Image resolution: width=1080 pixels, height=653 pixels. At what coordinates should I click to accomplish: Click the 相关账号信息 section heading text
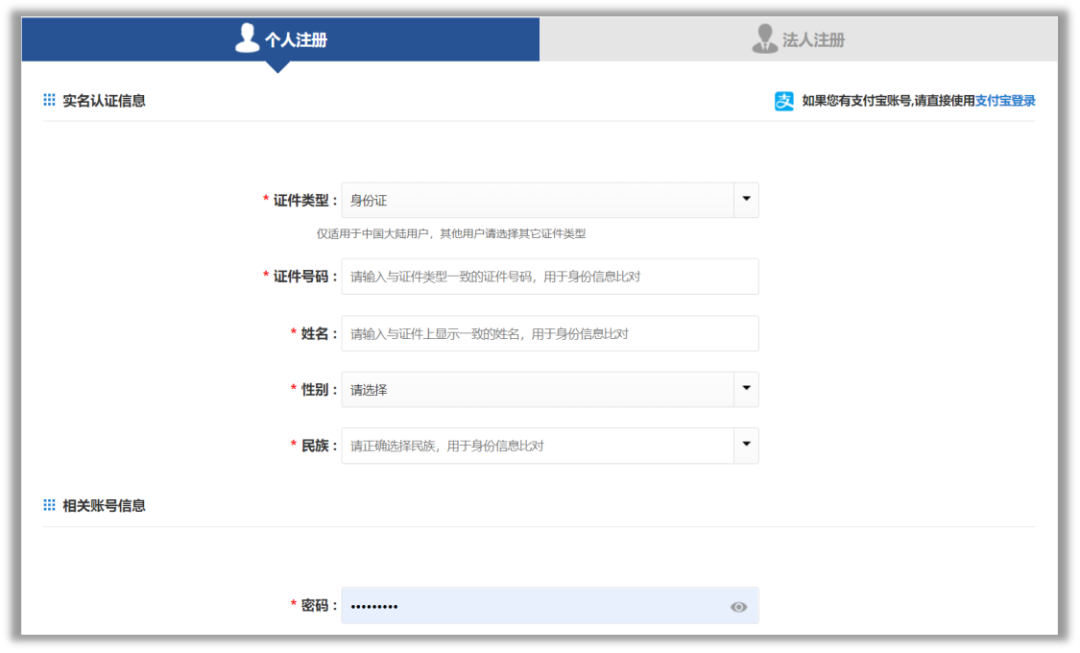[x=104, y=505]
